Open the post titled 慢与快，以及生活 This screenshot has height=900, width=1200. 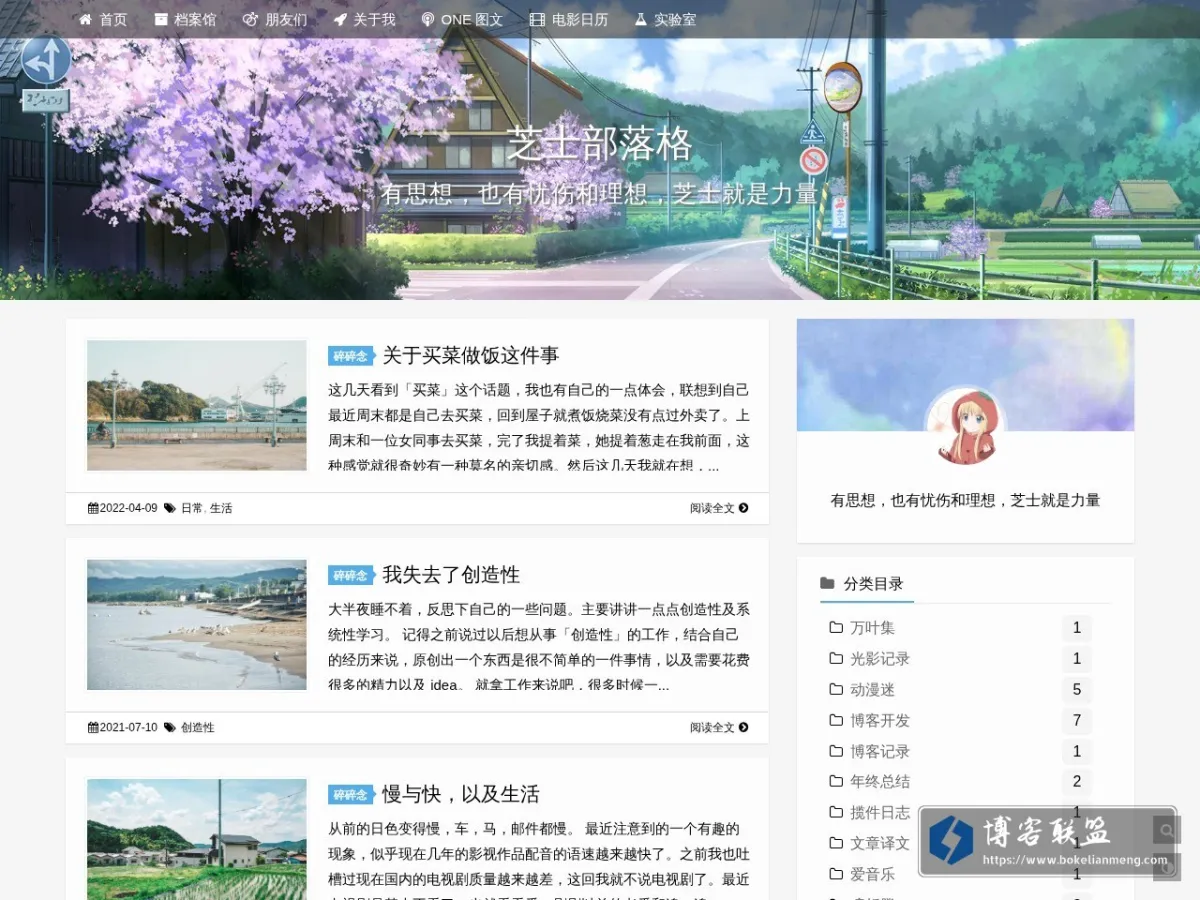(x=461, y=794)
